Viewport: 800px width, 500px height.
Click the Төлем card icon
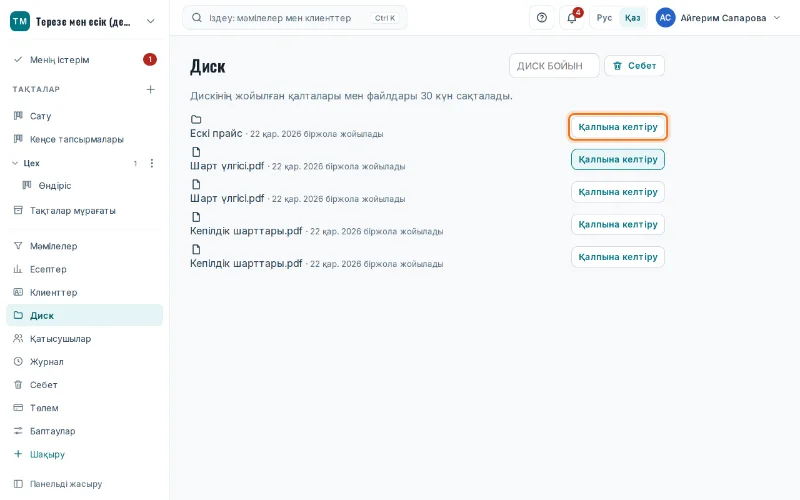pyautogui.click(x=18, y=407)
